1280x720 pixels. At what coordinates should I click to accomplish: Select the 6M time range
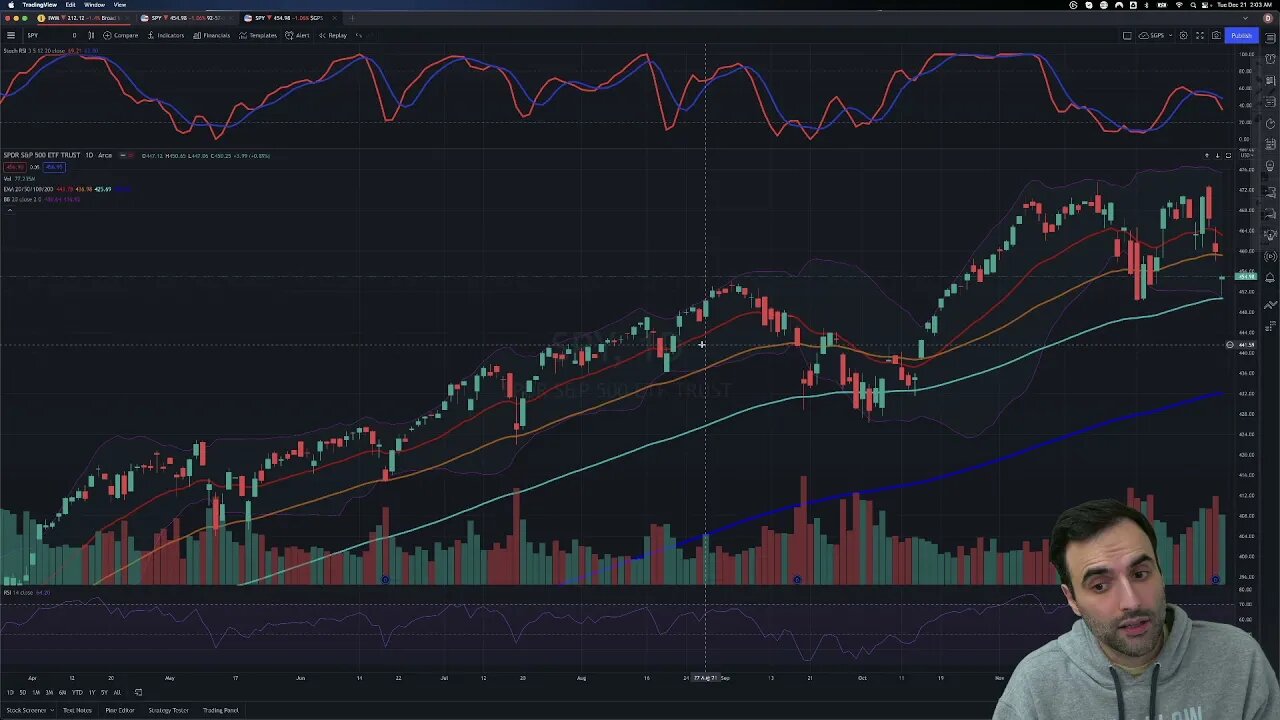pyautogui.click(x=62, y=692)
